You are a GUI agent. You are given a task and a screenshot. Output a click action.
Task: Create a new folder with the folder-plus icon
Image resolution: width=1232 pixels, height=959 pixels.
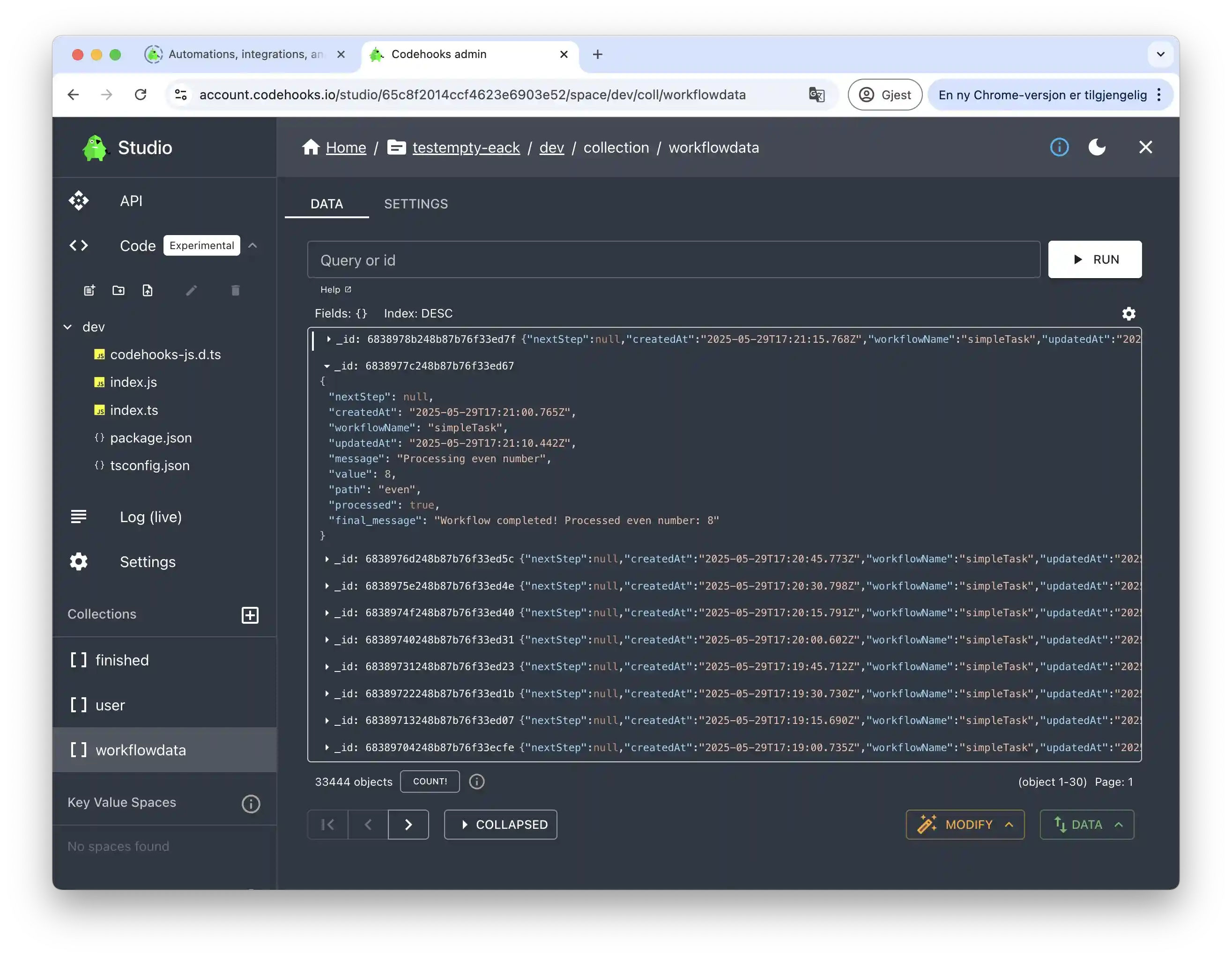click(x=119, y=290)
